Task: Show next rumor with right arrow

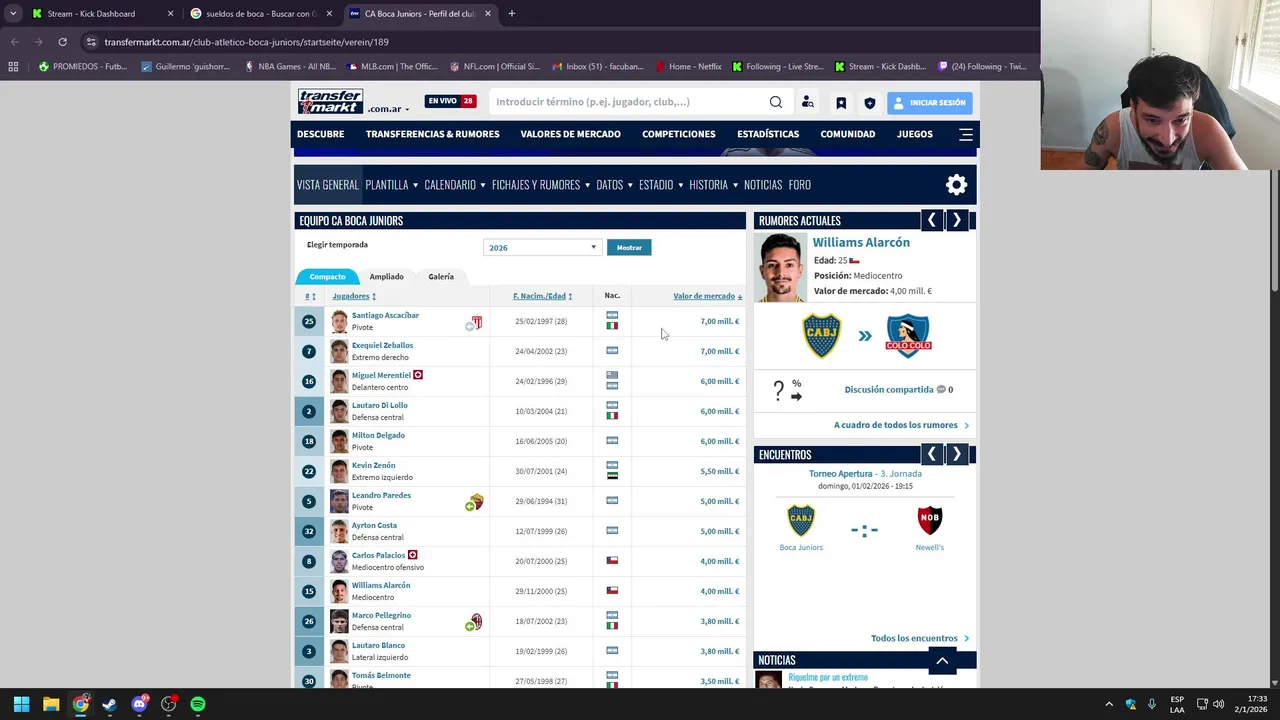Action: [x=956, y=220]
